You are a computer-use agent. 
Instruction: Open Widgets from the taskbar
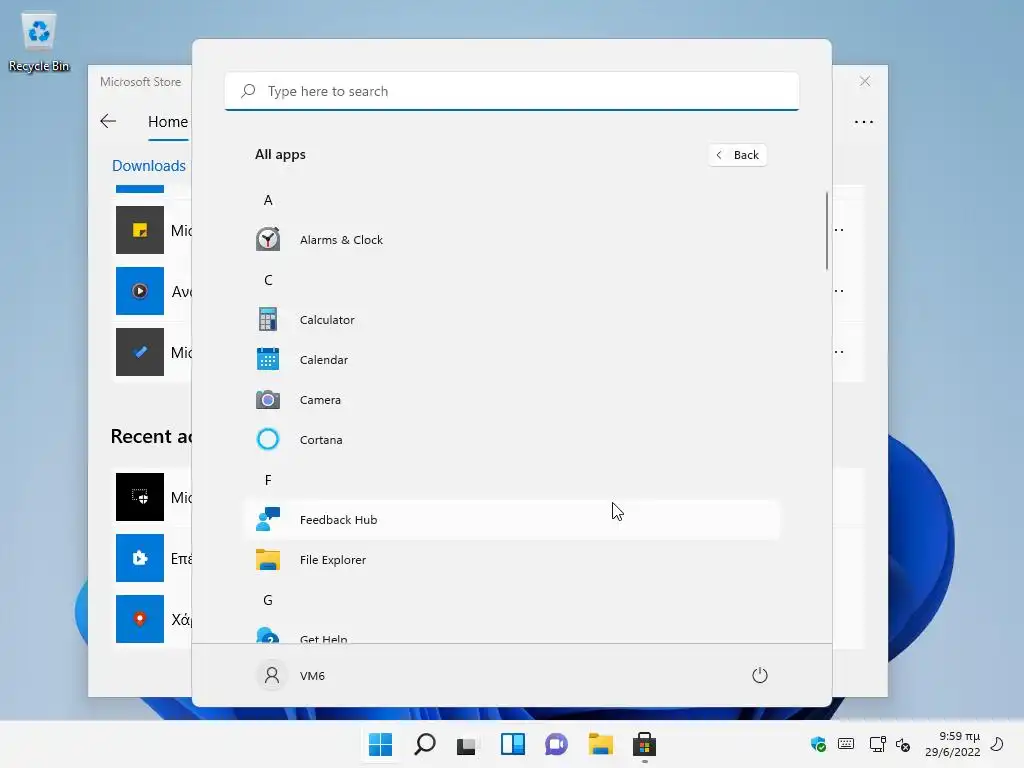pos(513,744)
